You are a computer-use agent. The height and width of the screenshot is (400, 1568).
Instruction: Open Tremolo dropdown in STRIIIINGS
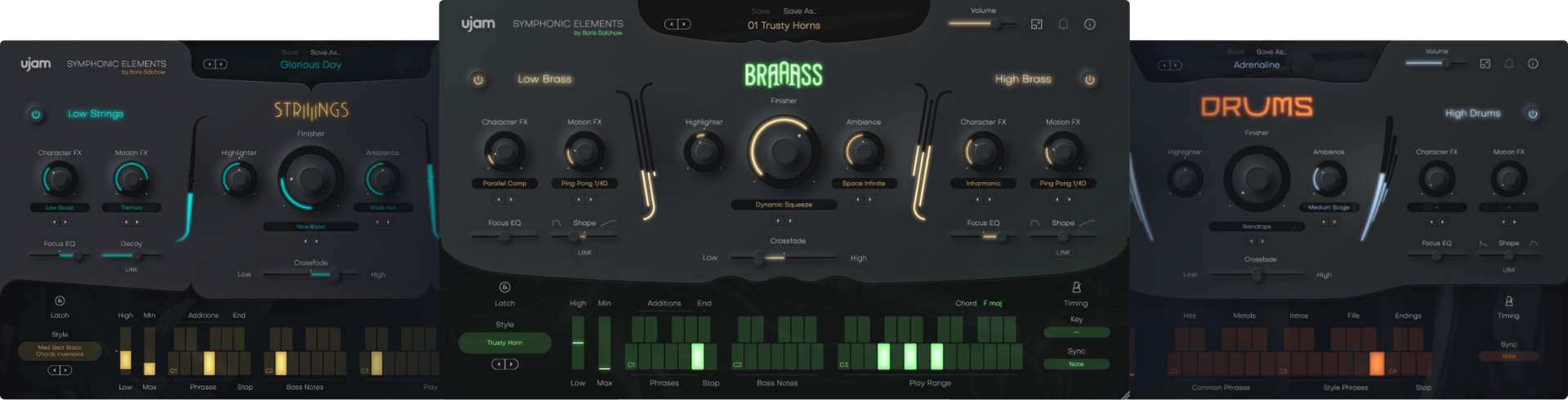click(x=132, y=207)
